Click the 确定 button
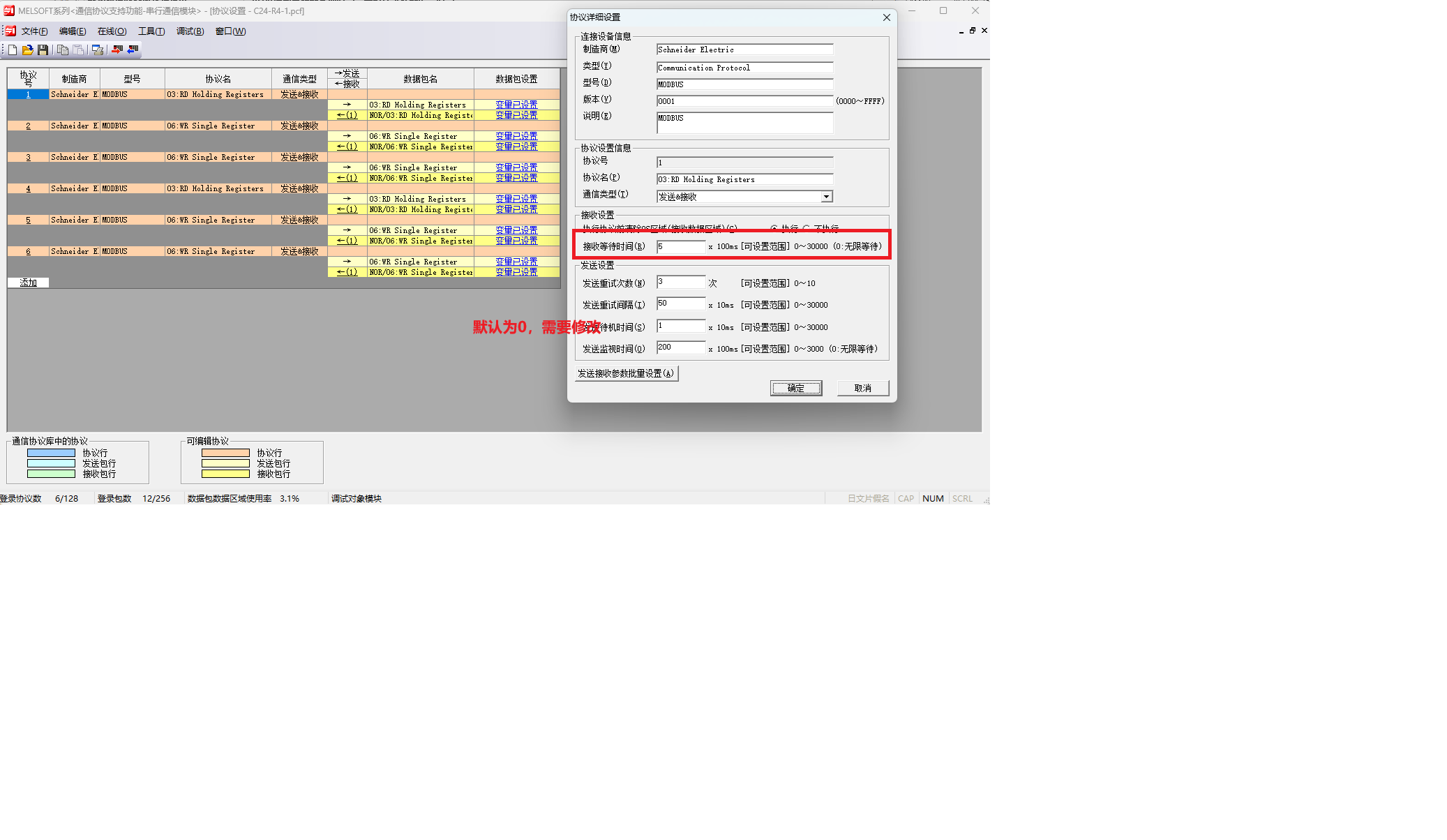Screen dimensions: 1447x840 pyautogui.click(x=795, y=388)
